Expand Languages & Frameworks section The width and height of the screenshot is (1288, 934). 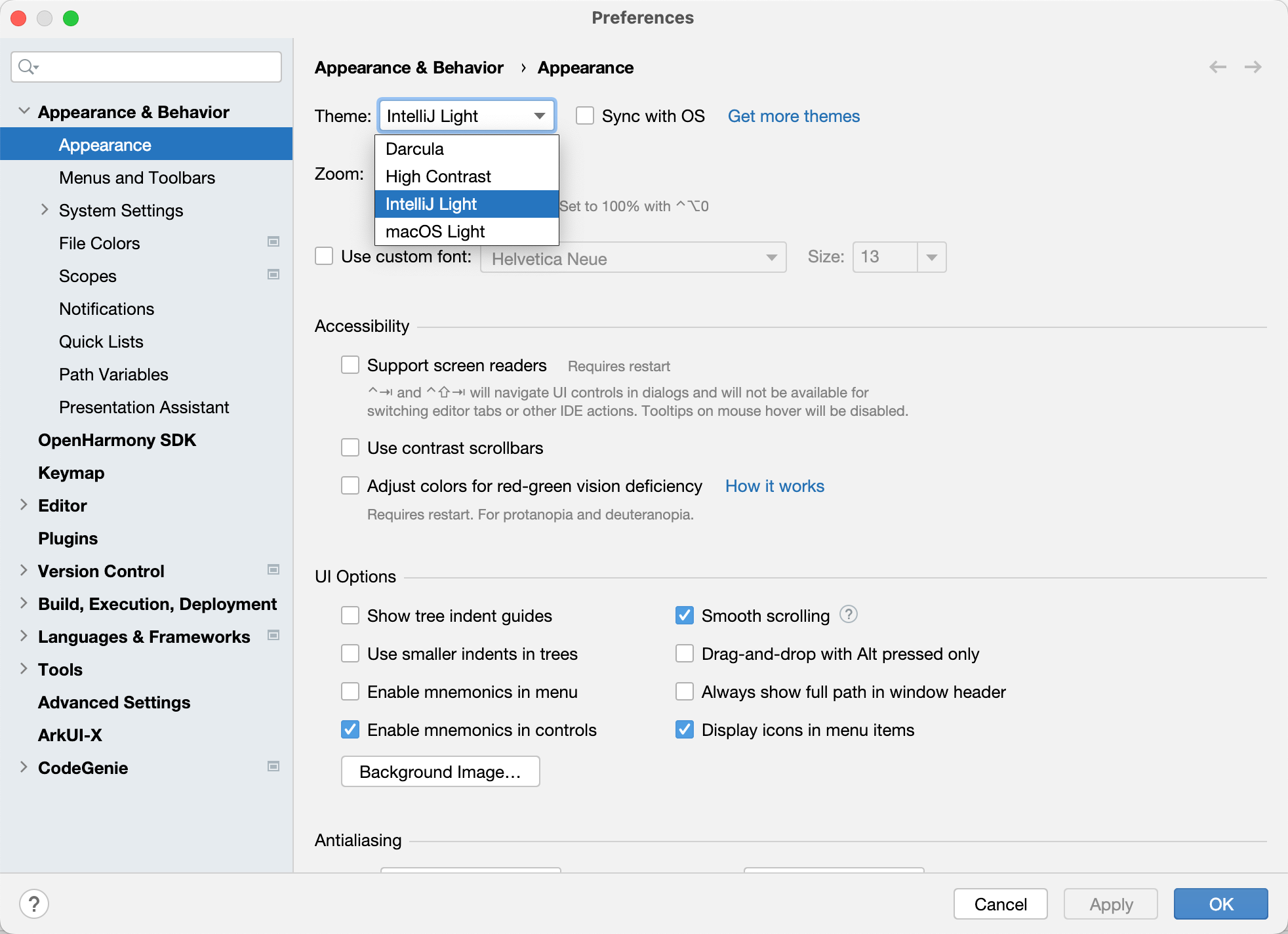24,636
